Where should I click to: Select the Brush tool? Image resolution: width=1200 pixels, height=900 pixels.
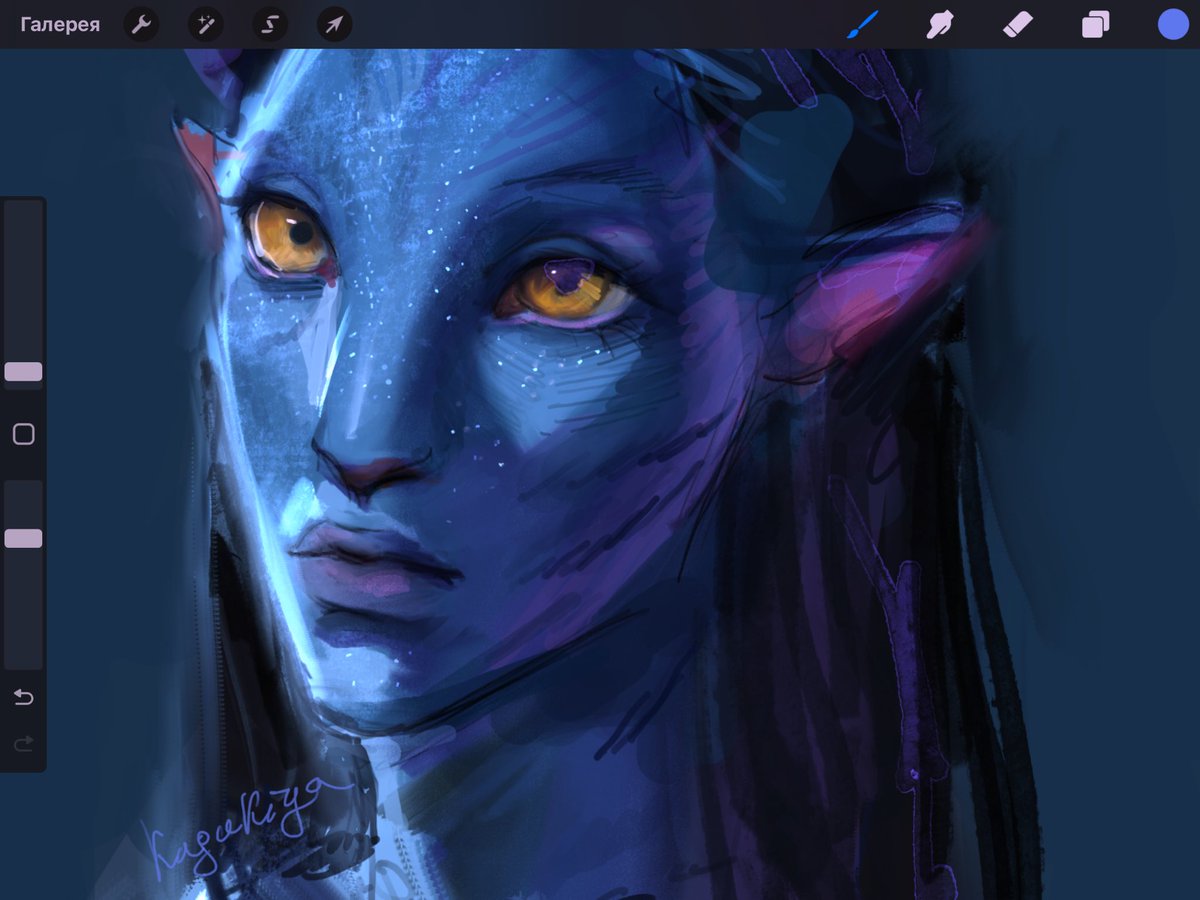pyautogui.click(x=861, y=24)
